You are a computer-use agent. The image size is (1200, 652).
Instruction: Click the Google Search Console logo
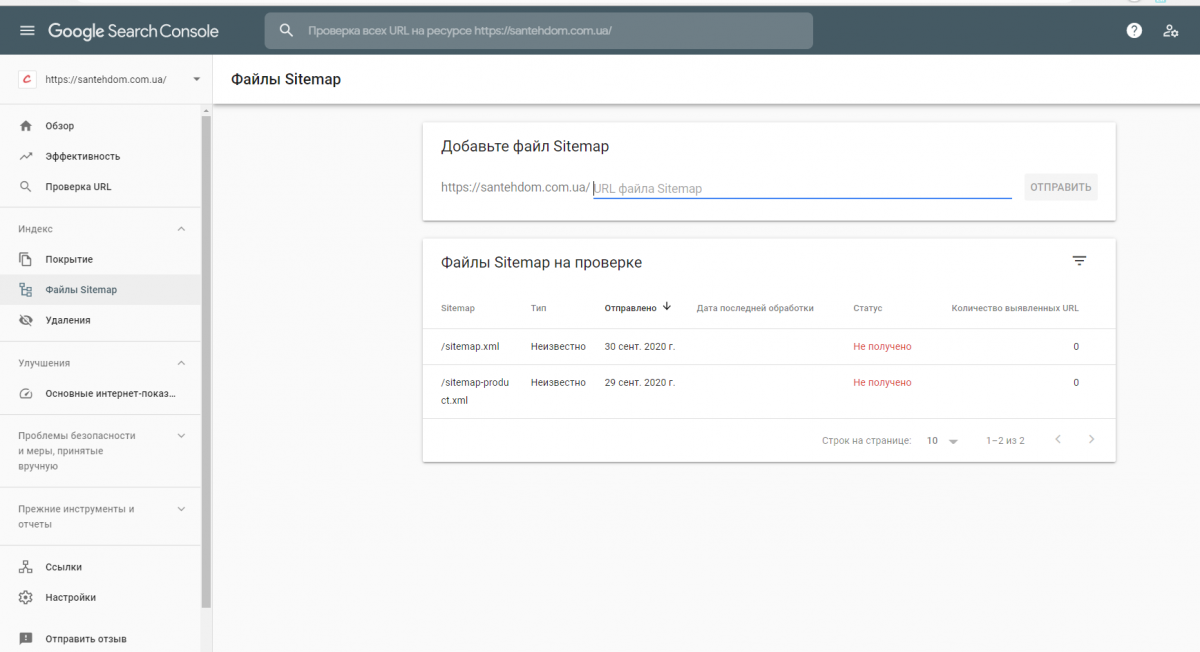pyautogui.click(x=133, y=31)
